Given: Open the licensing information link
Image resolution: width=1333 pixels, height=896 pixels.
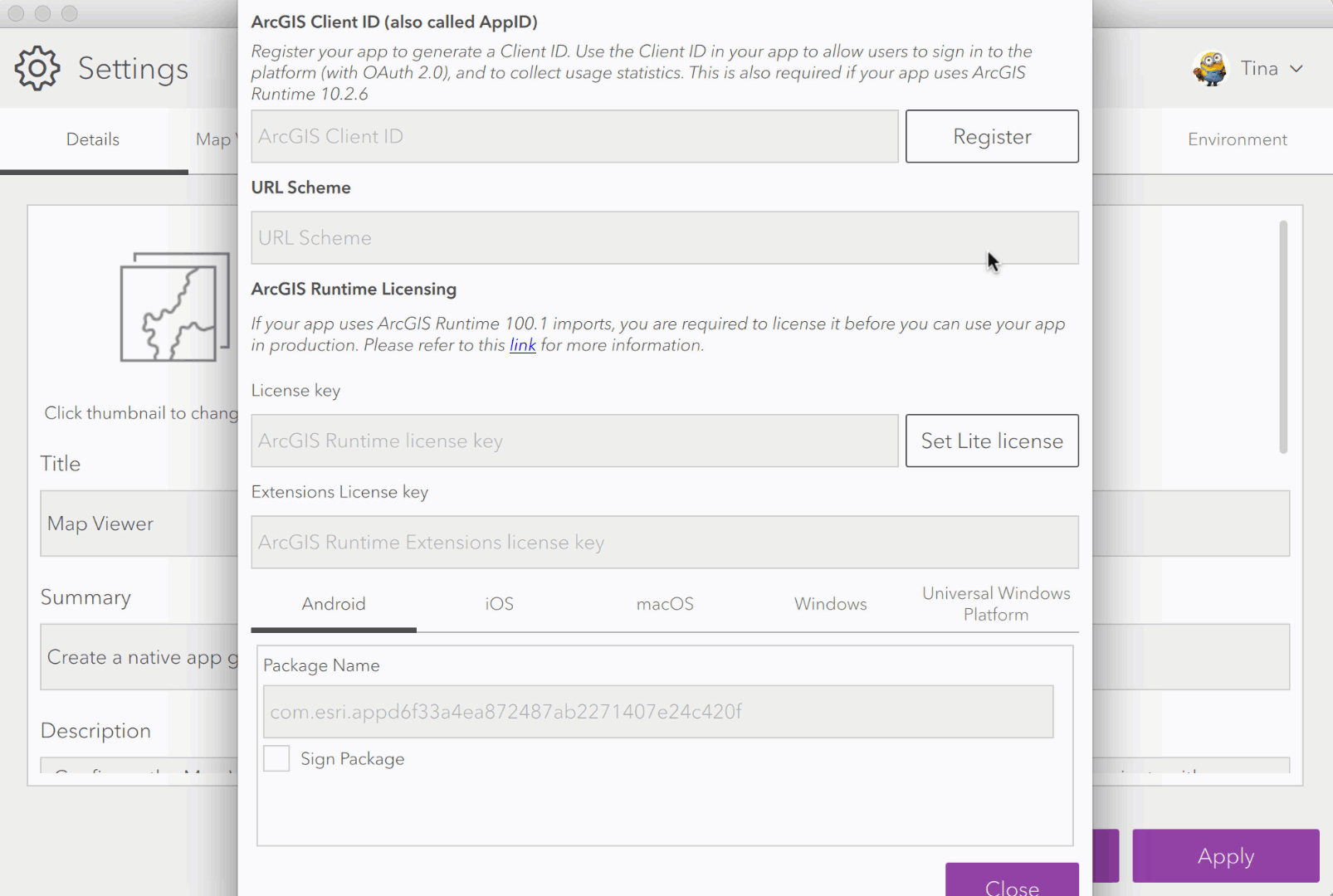Looking at the screenshot, I should pyautogui.click(x=523, y=345).
